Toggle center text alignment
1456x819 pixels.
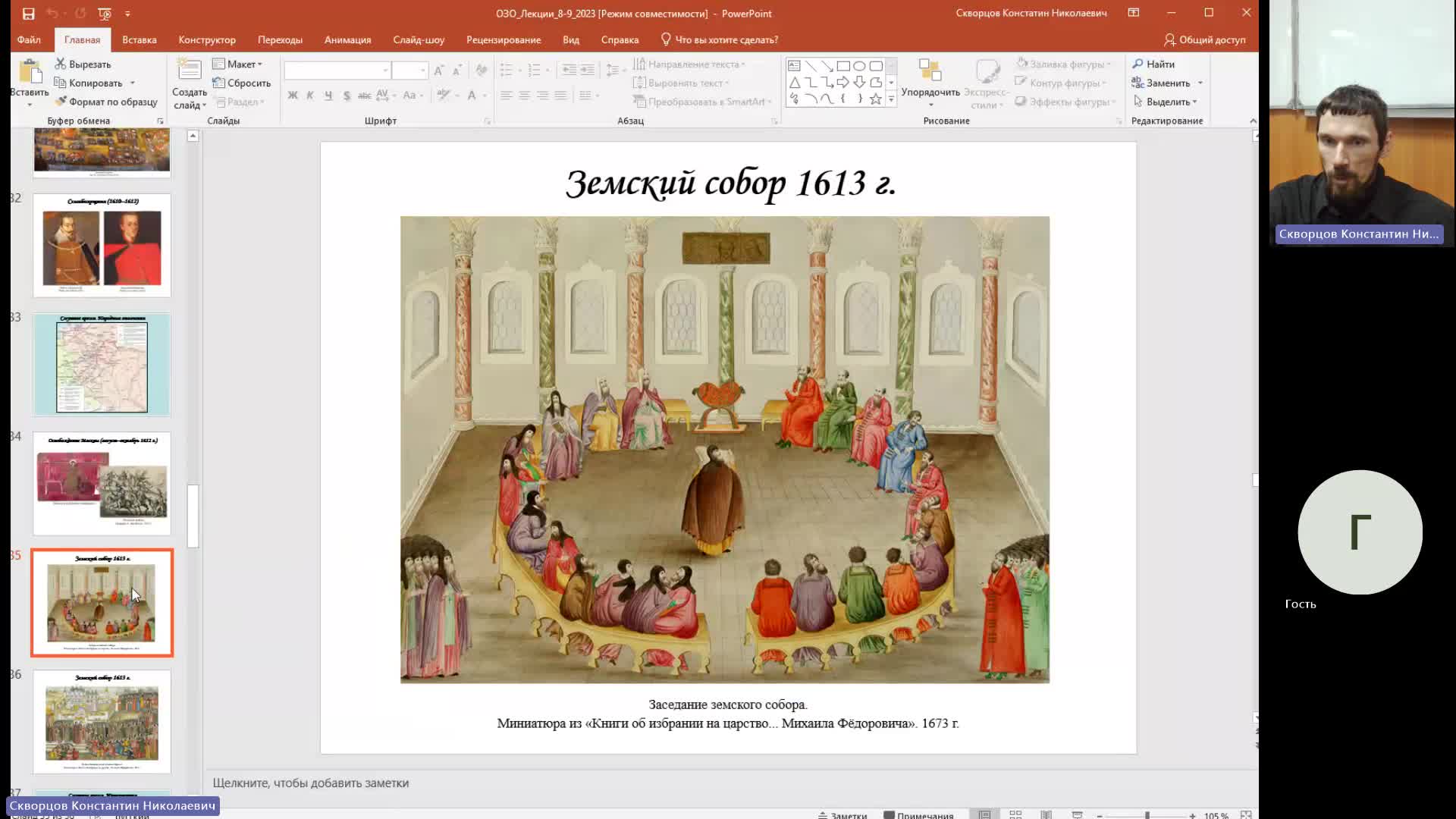[x=525, y=96]
